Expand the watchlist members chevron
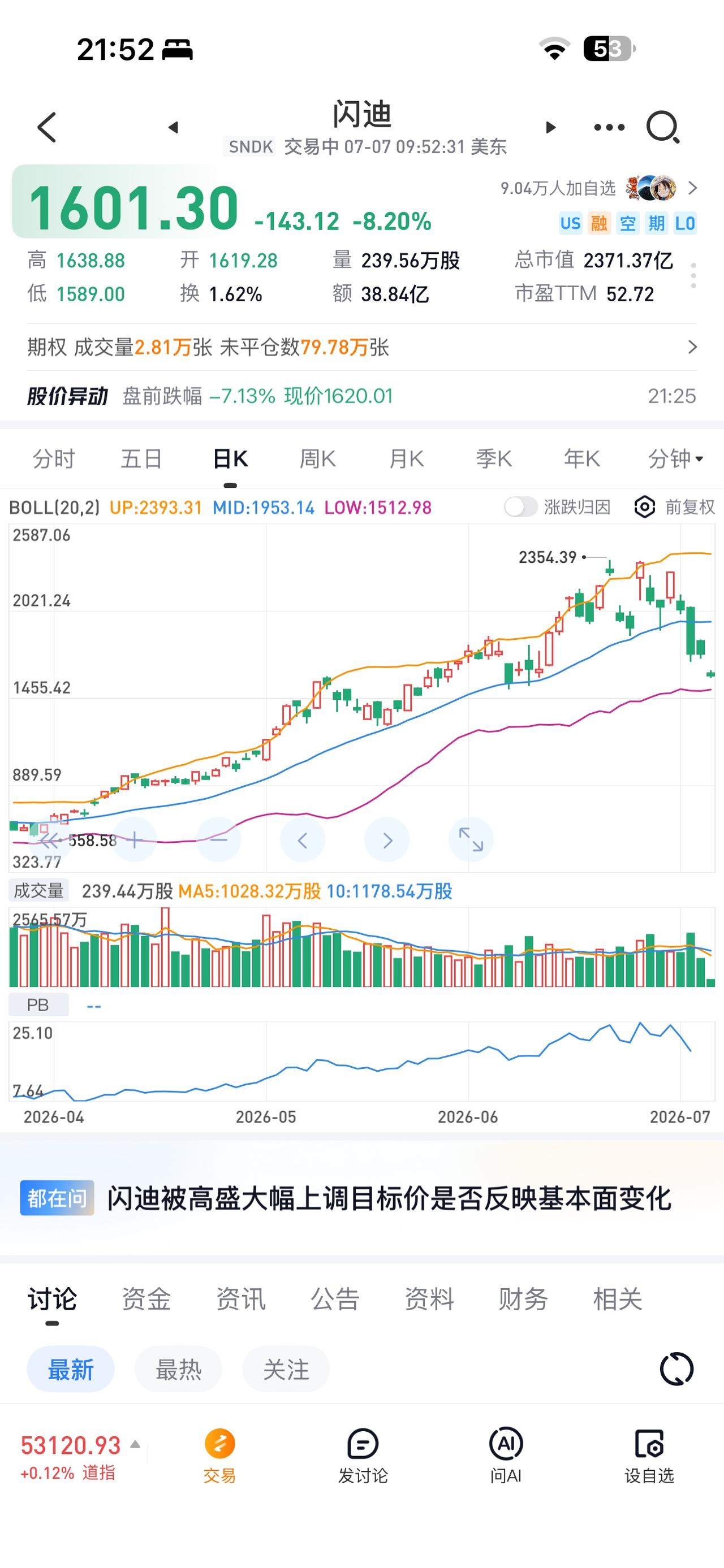This screenshot has height=1568, width=724. pyautogui.click(x=692, y=188)
